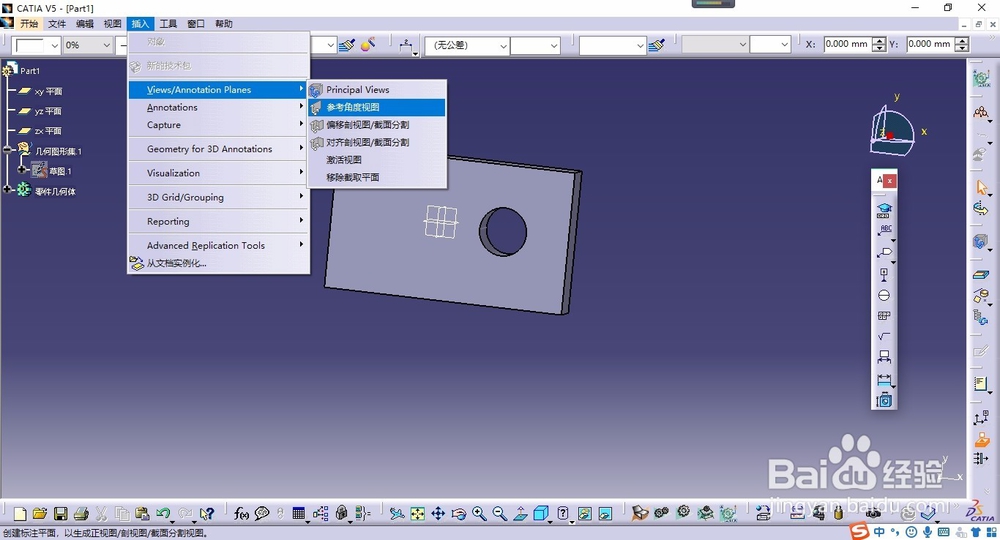Viewport: 1000px width, 540px height.
Task: Select the yz 平面 tree item
Action: coord(41,111)
